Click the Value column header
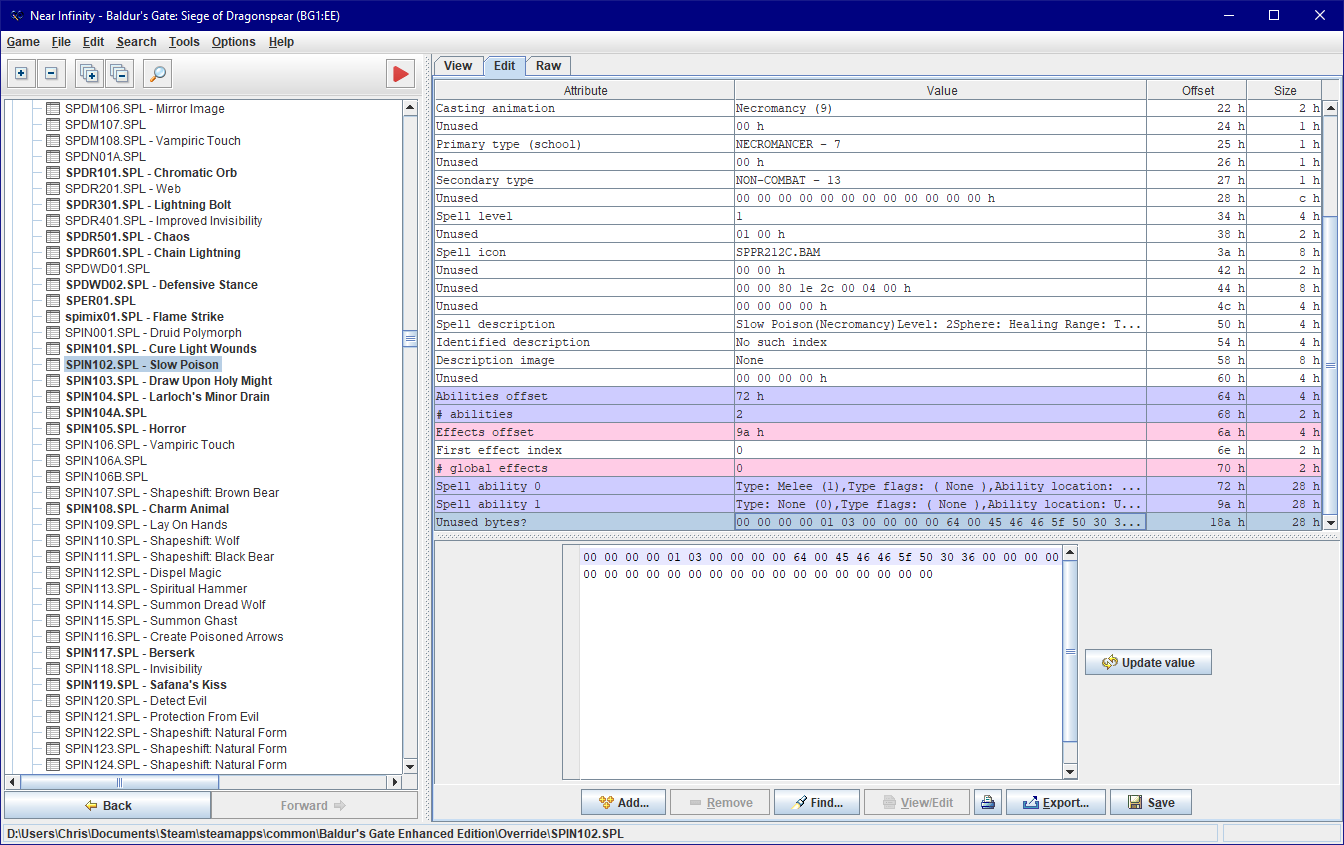 click(941, 90)
